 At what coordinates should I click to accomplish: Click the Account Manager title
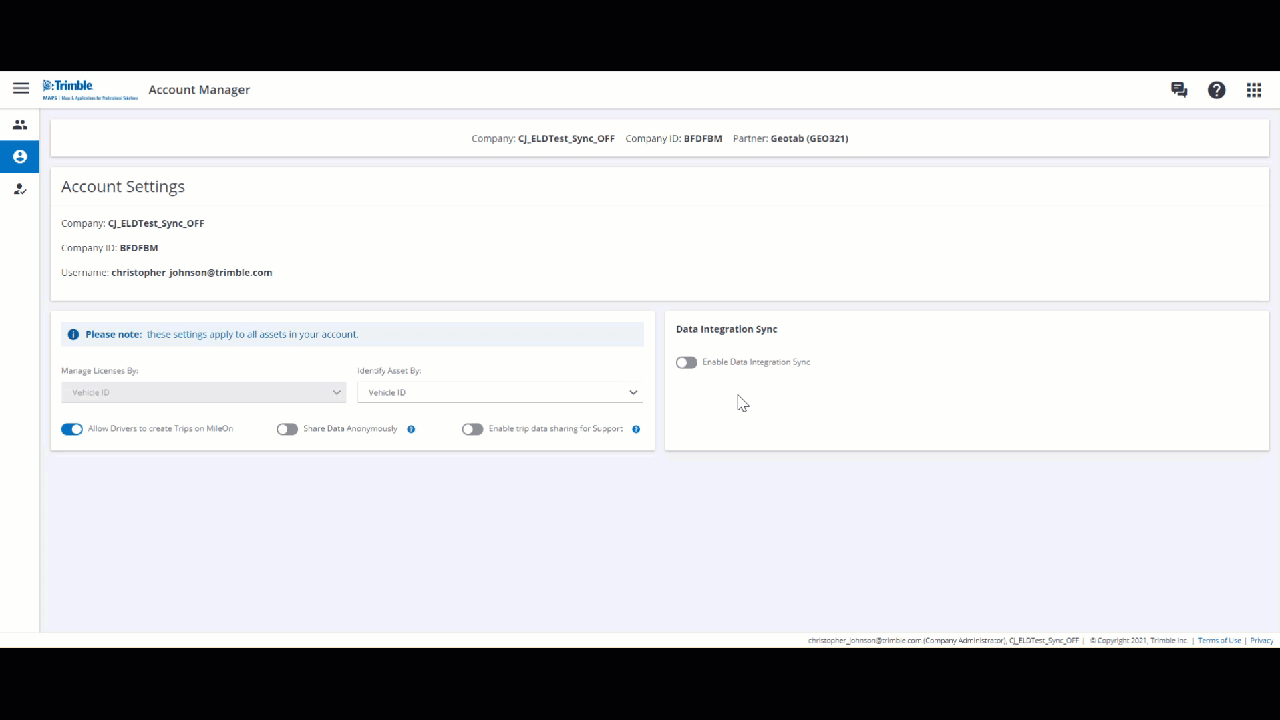(x=199, y=90)
